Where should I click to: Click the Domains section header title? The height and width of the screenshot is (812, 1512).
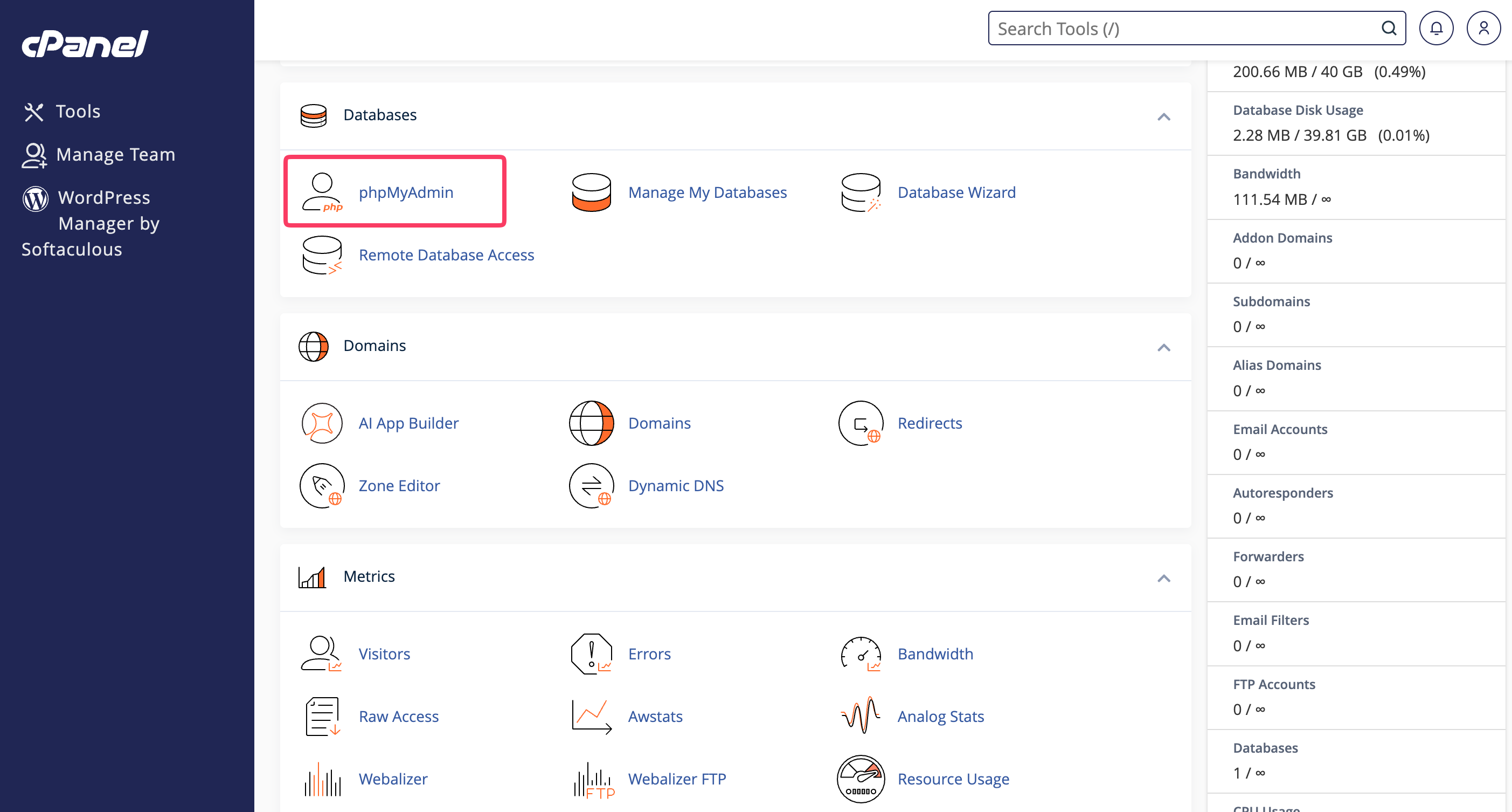click(x=374, y=345)
